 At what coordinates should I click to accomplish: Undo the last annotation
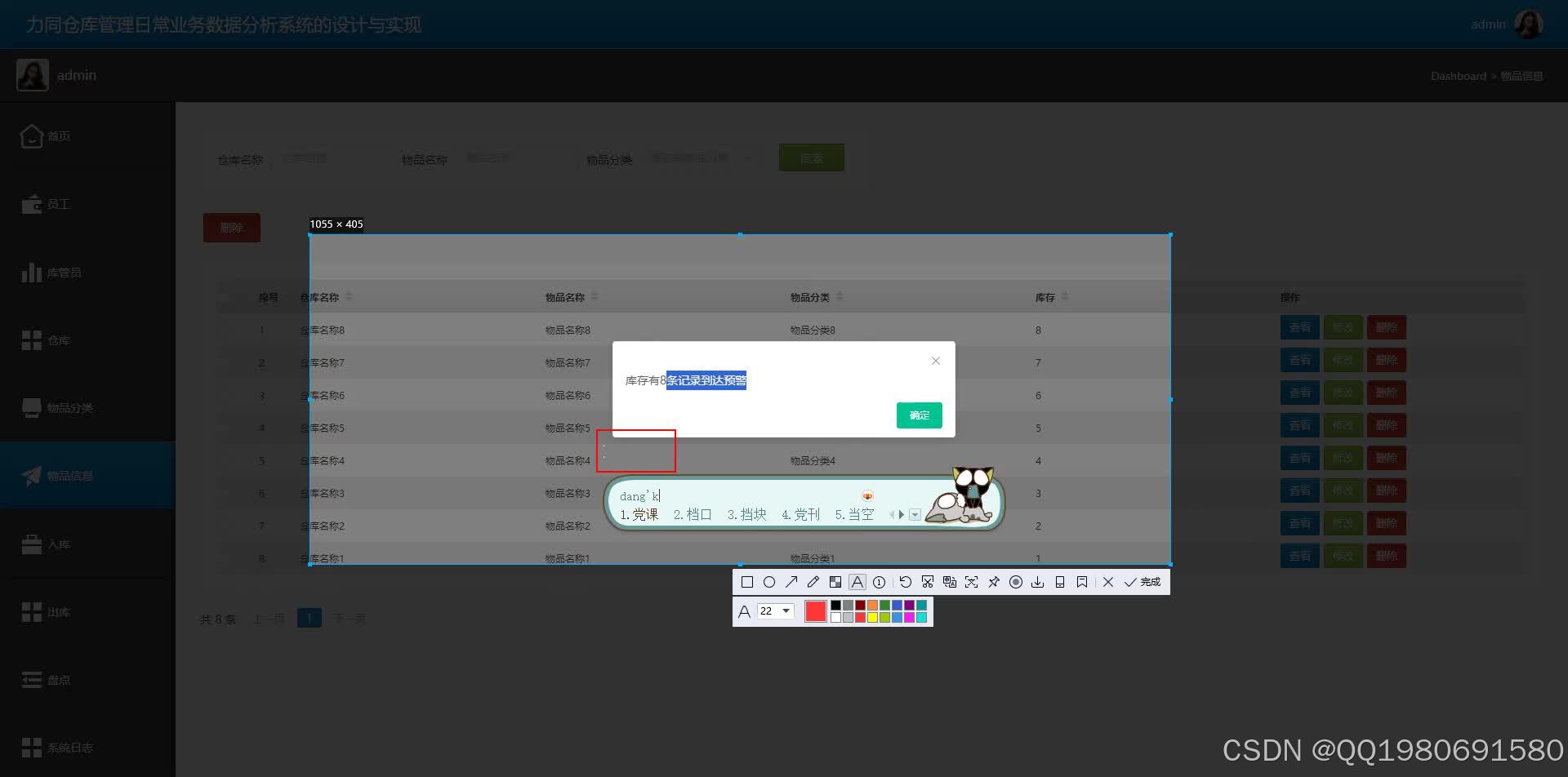[906, 582]
